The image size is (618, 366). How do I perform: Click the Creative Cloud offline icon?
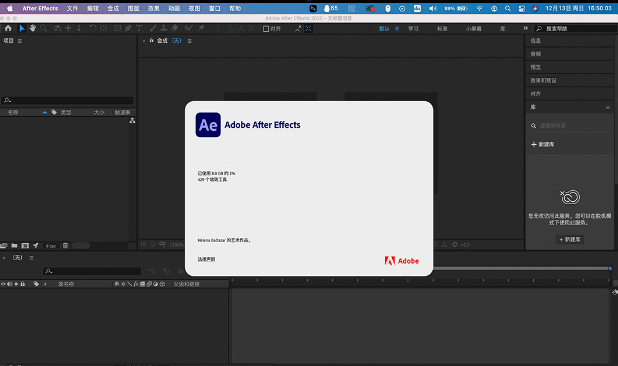click(x=570, y=197)
